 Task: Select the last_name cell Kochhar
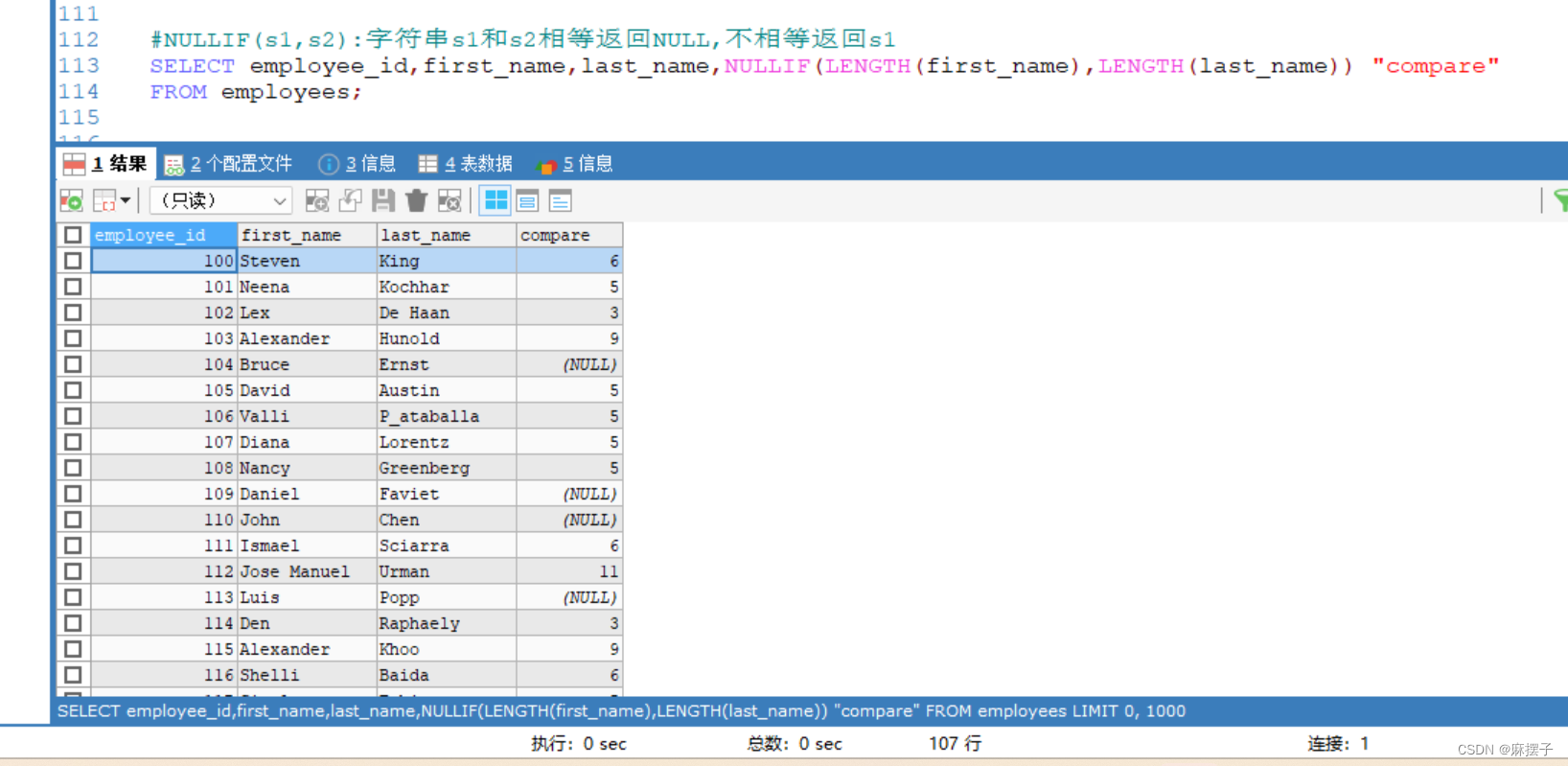pos(447,287)
